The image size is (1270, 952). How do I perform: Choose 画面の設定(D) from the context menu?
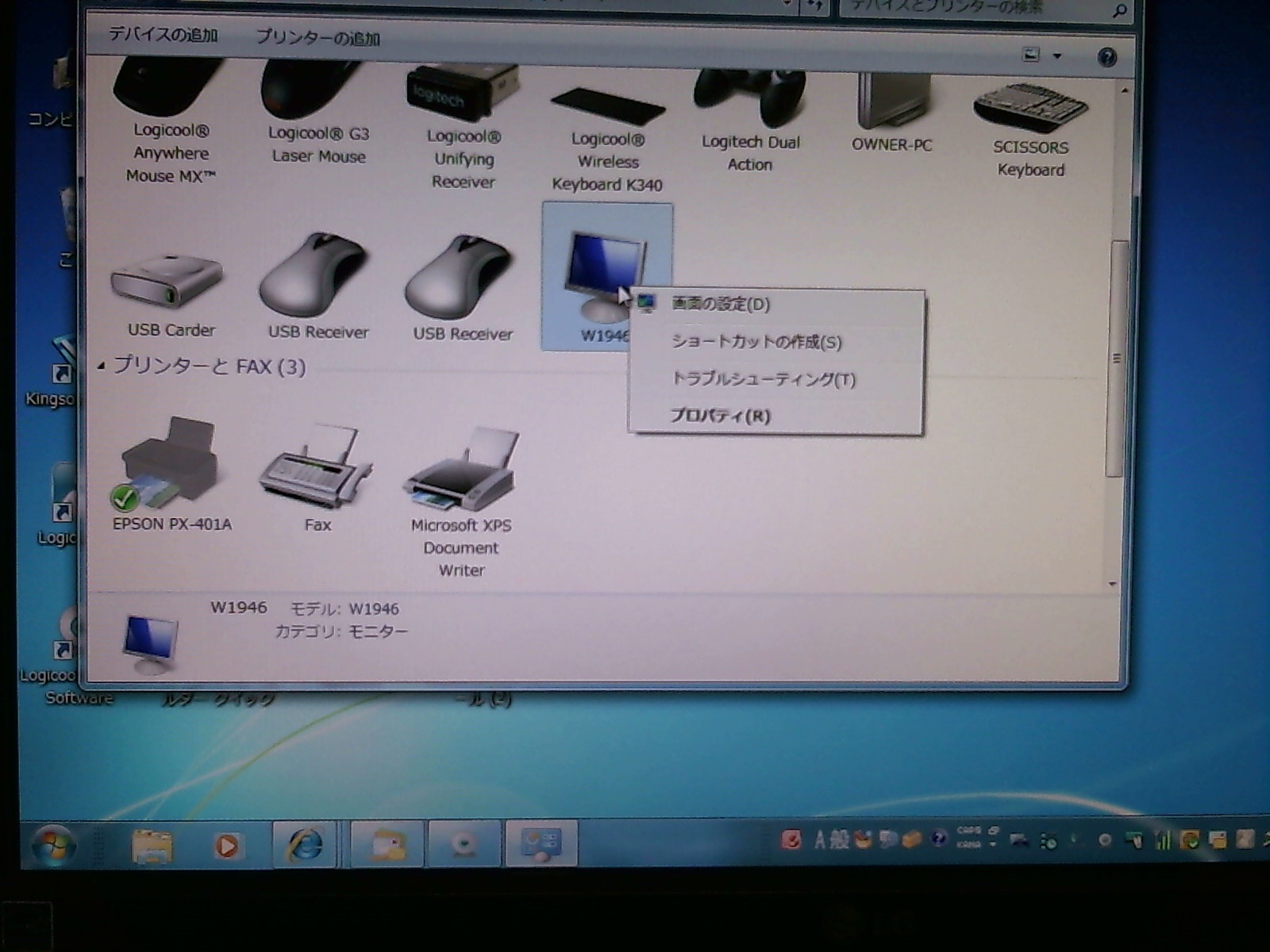pyautogui.click(x=776, y=304)
